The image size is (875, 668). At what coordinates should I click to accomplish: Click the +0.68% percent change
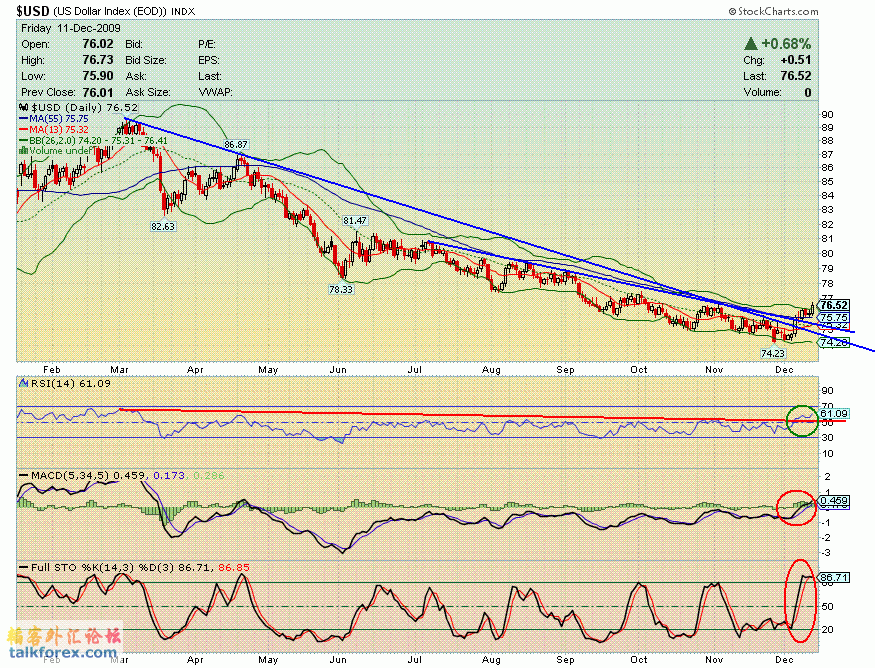click(x=786, y=44)
